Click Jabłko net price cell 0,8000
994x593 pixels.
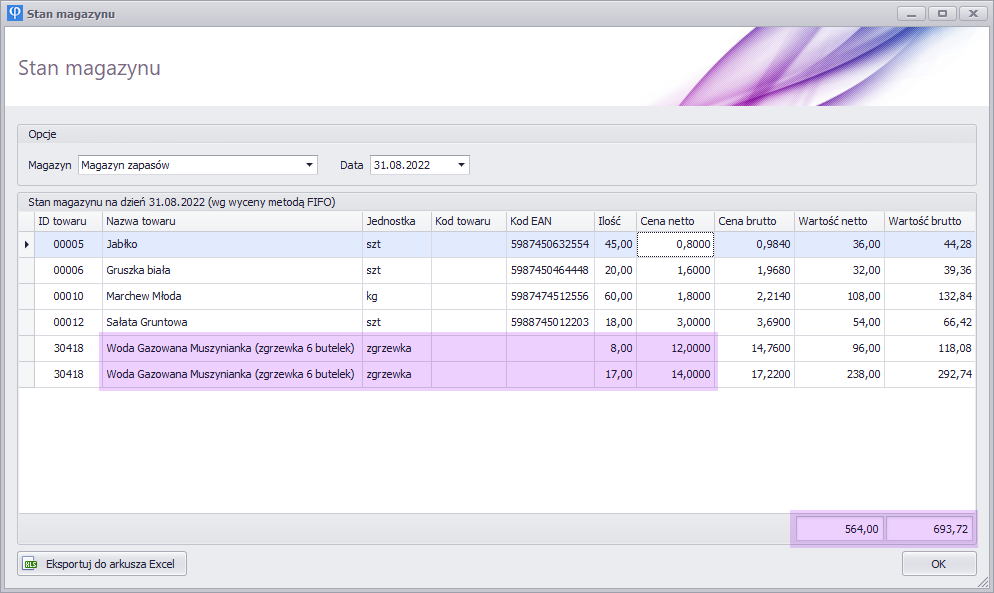(675, 244)
